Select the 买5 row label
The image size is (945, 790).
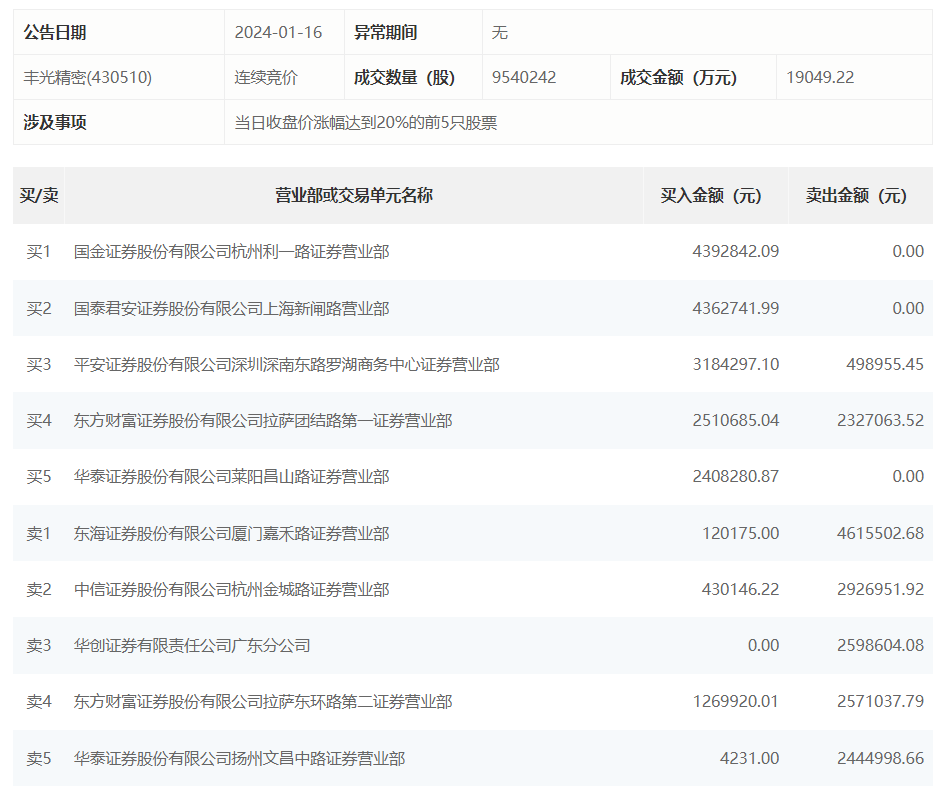[39, 477]
